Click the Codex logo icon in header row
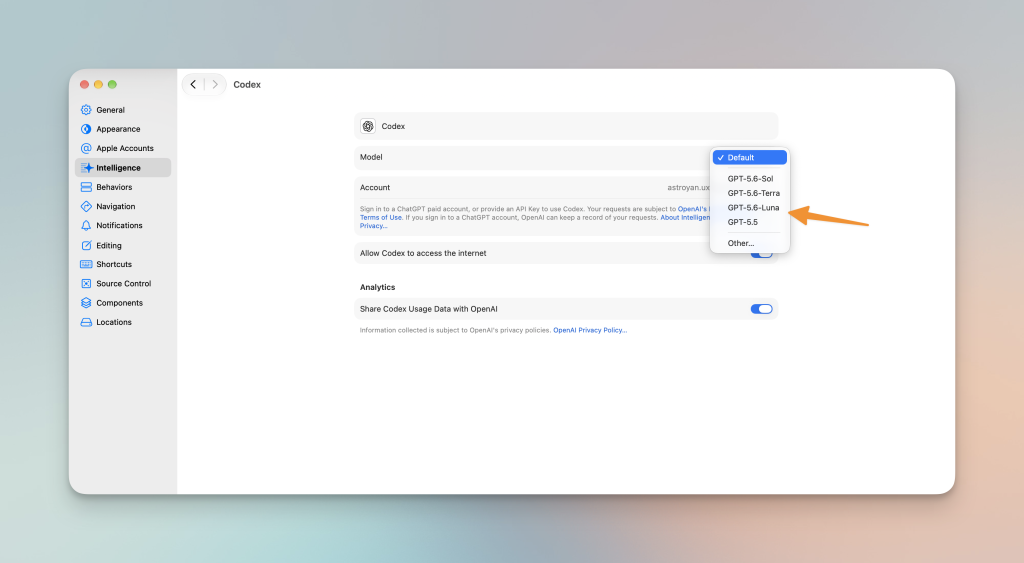The width and height of the screenshot is (1024, 563). [368, 126]
